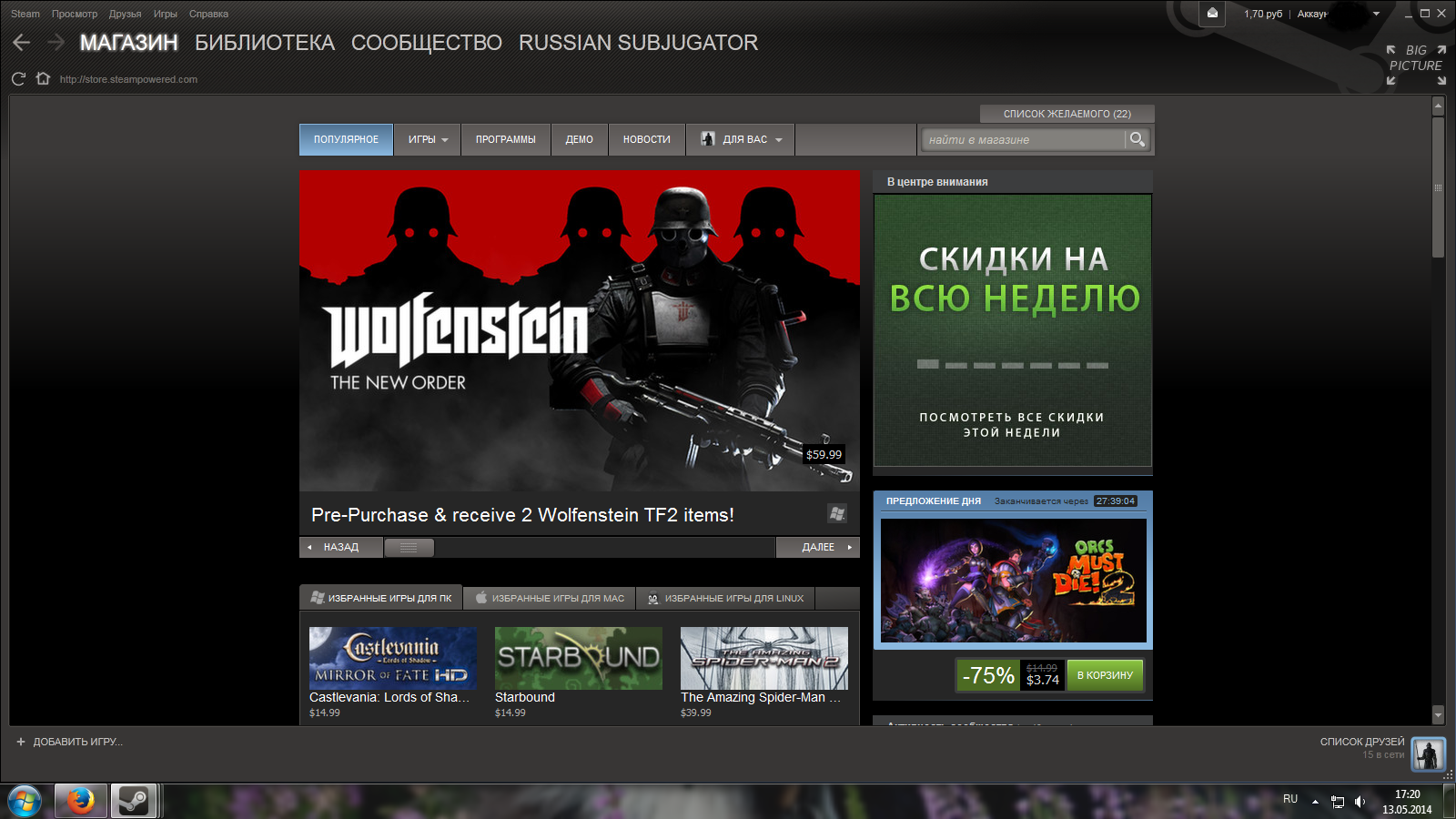Open Wolfenstein The New Order banner

580,331
